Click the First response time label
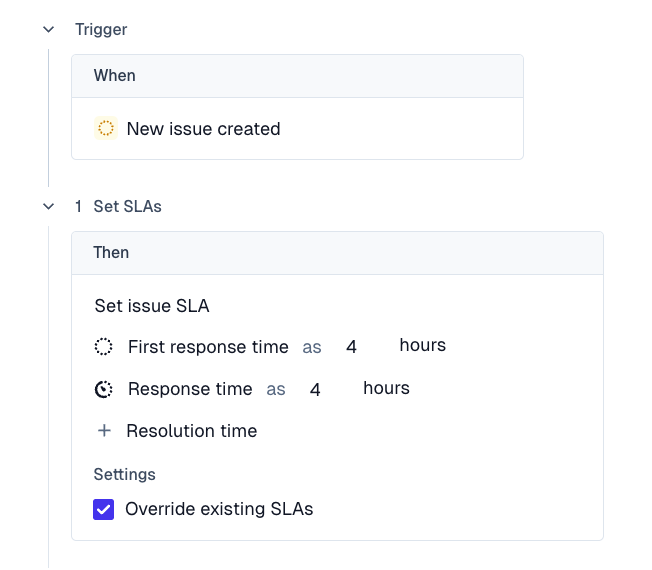This screenshot has height=570, width=652. click(208, 347)
